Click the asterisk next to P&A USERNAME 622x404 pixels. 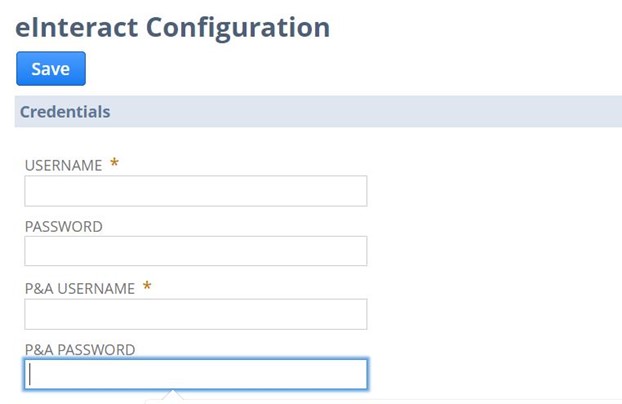pyautogui.click(x=147, y=287)
